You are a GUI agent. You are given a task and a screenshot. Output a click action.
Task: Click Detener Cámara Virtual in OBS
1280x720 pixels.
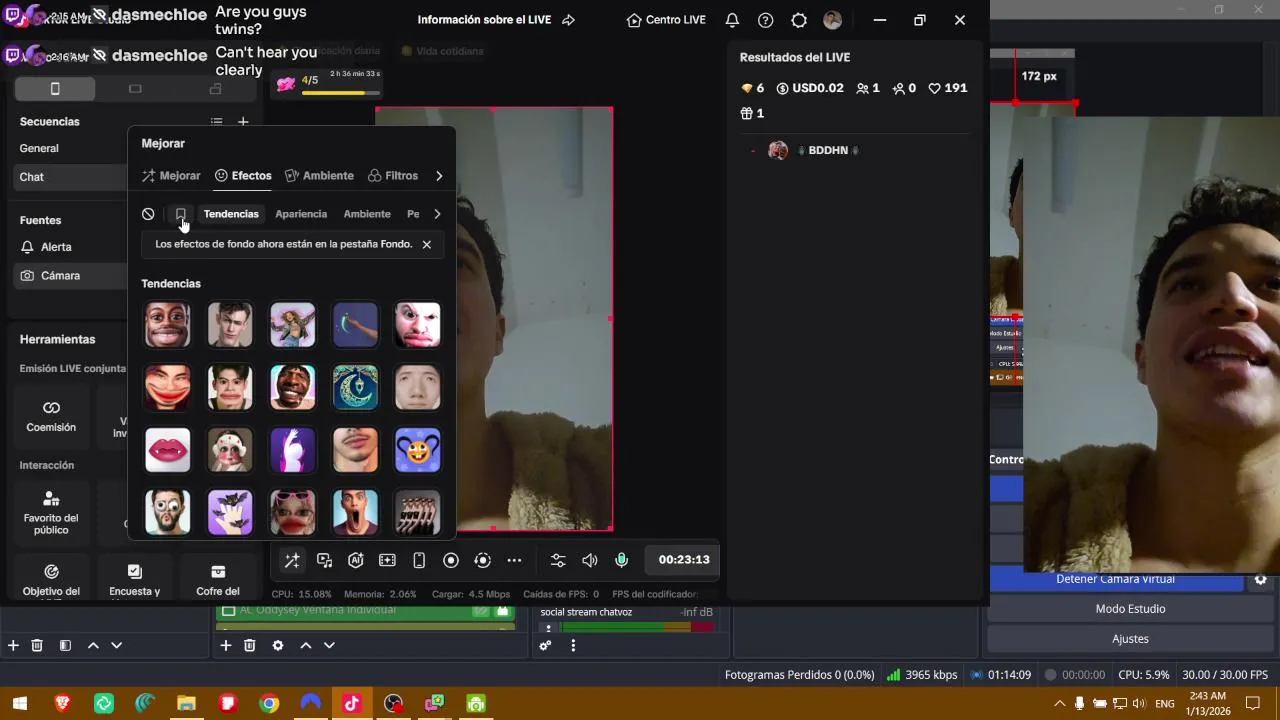[1115, 580]
